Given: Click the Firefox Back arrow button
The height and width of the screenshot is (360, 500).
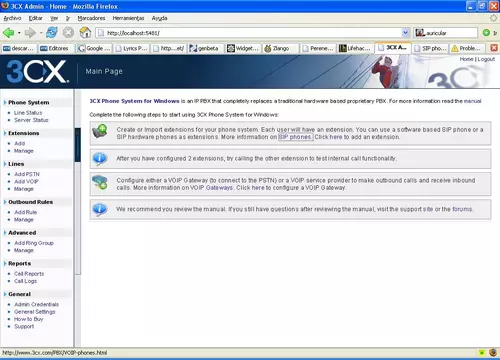Looking at the screenshot, I should [8, 33].
